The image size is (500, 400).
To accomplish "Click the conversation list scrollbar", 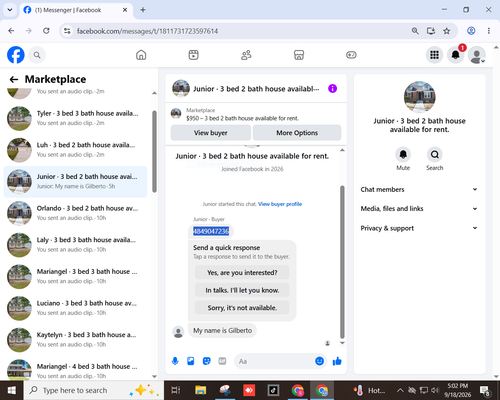I will [x=154, y=152].
